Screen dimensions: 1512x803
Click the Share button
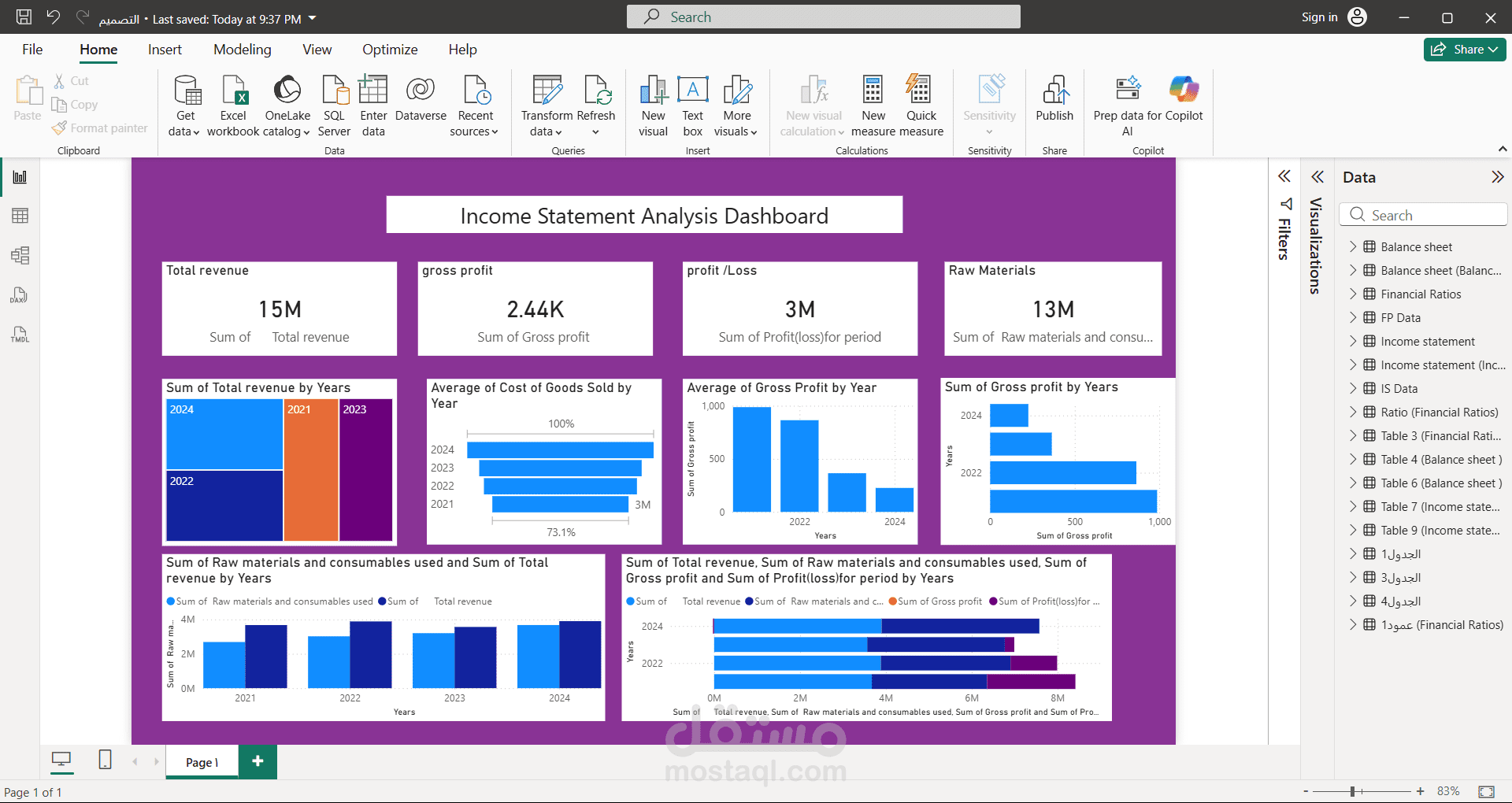(1465, 49)
